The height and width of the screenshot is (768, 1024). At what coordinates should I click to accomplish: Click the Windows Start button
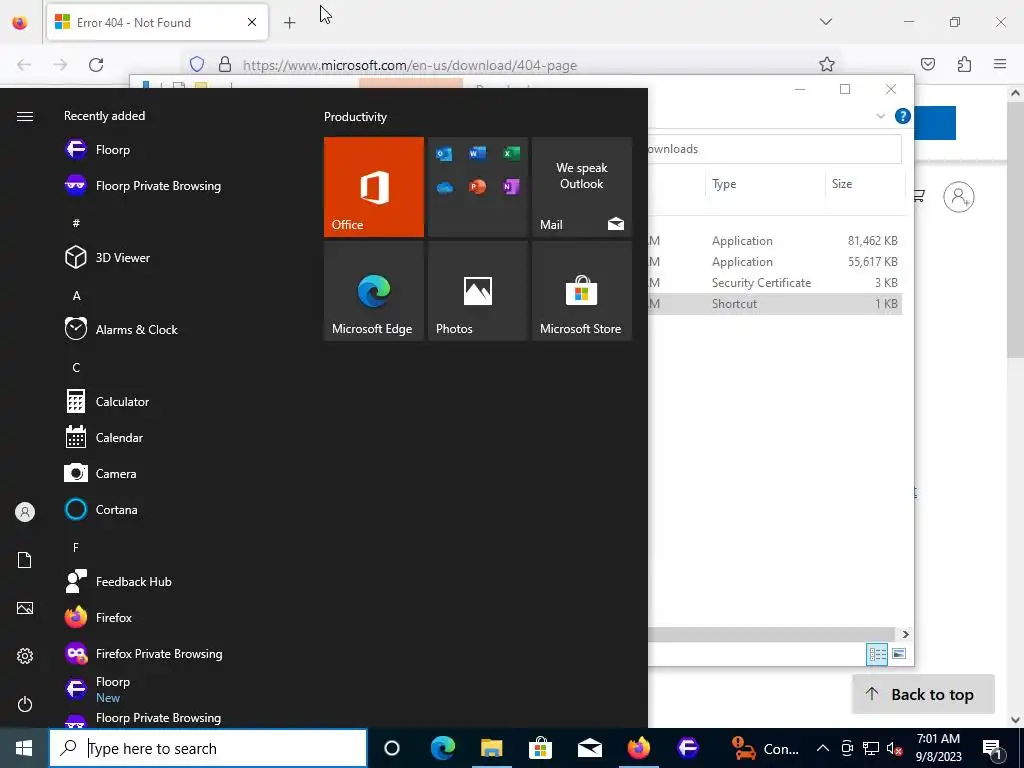coord(24,748)
